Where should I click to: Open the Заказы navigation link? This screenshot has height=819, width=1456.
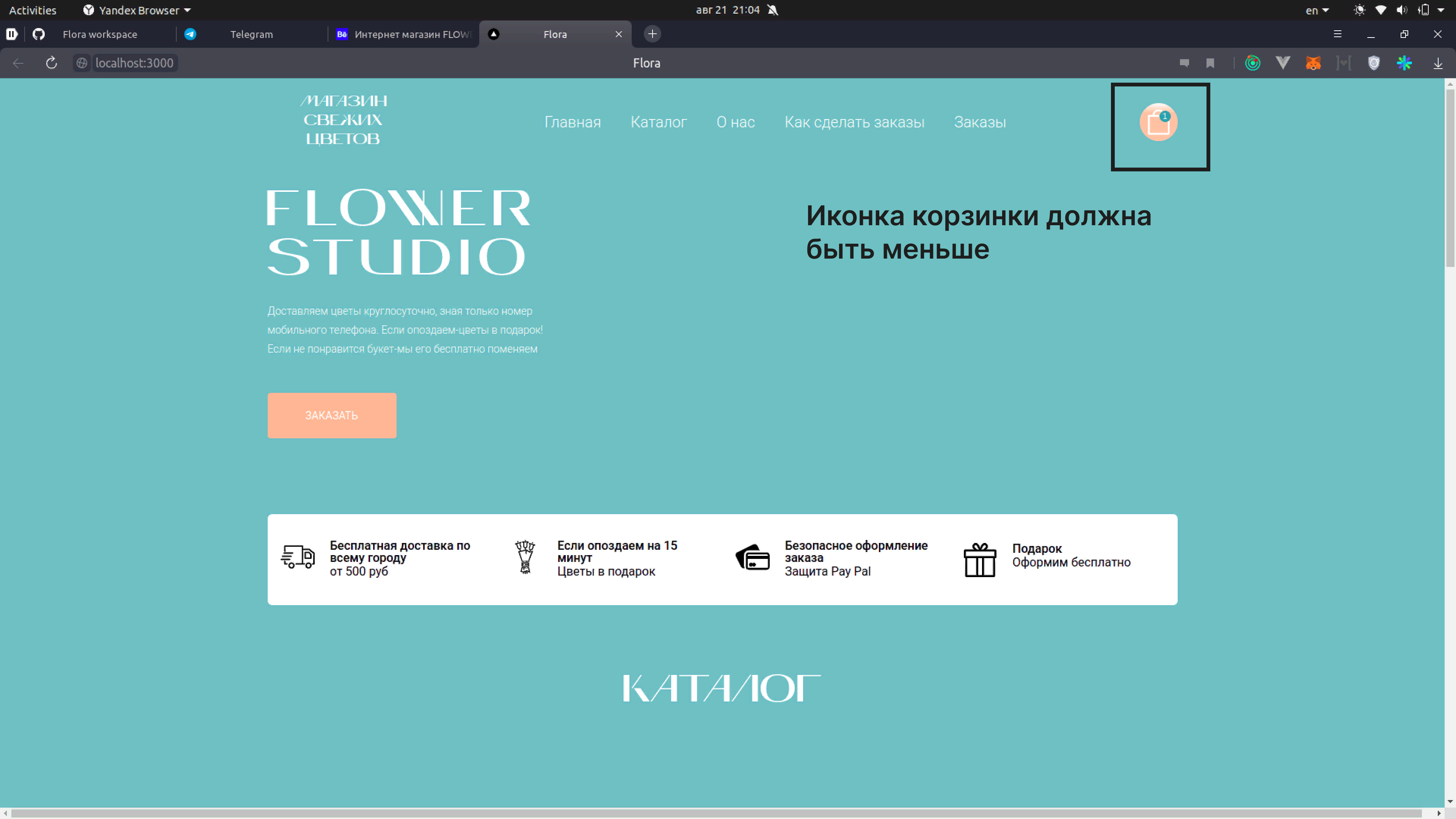pos(979,122)
